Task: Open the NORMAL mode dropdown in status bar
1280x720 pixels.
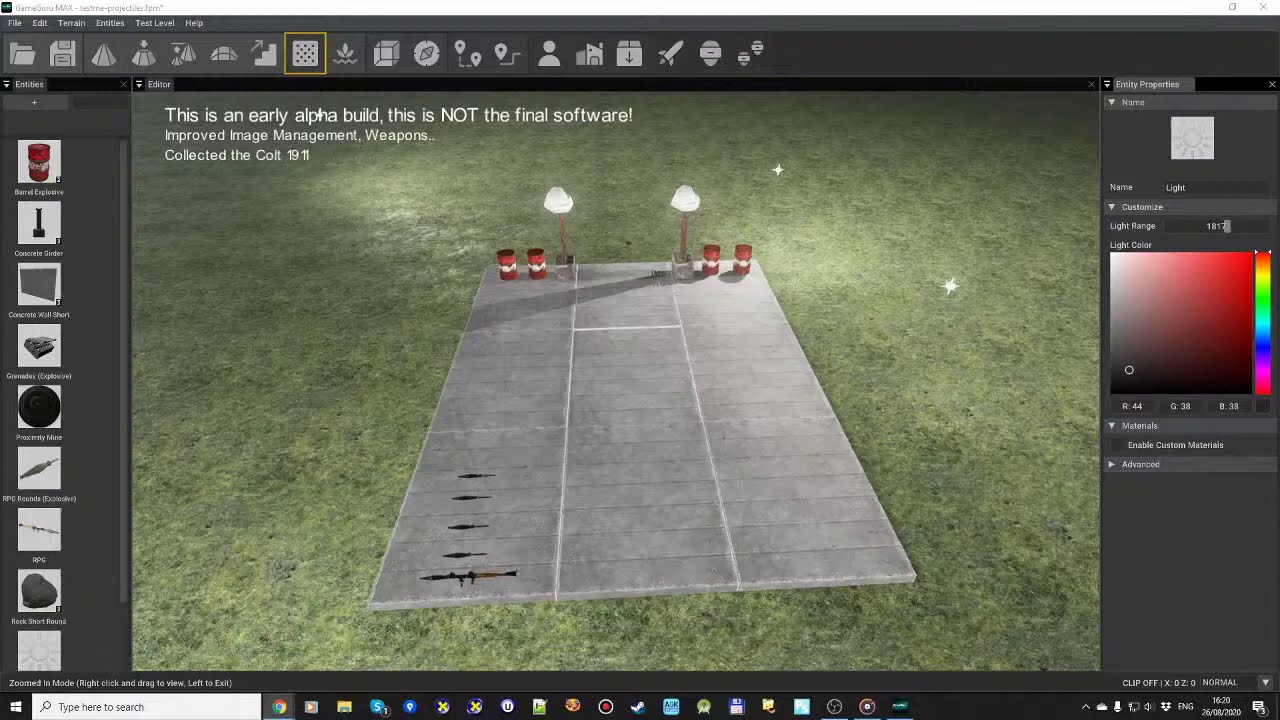Action: (1265, 683)
